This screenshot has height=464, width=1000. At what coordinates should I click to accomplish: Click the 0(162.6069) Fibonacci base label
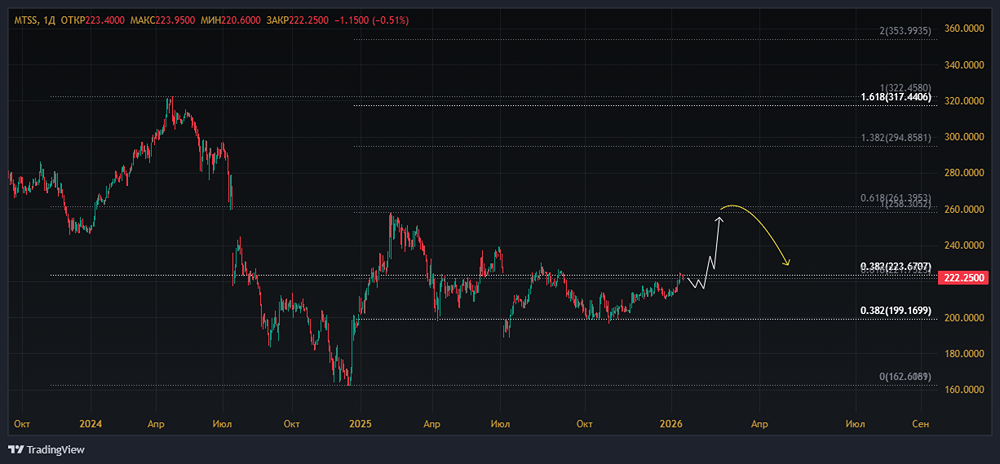pyautogui.click(x=905, y=376)
